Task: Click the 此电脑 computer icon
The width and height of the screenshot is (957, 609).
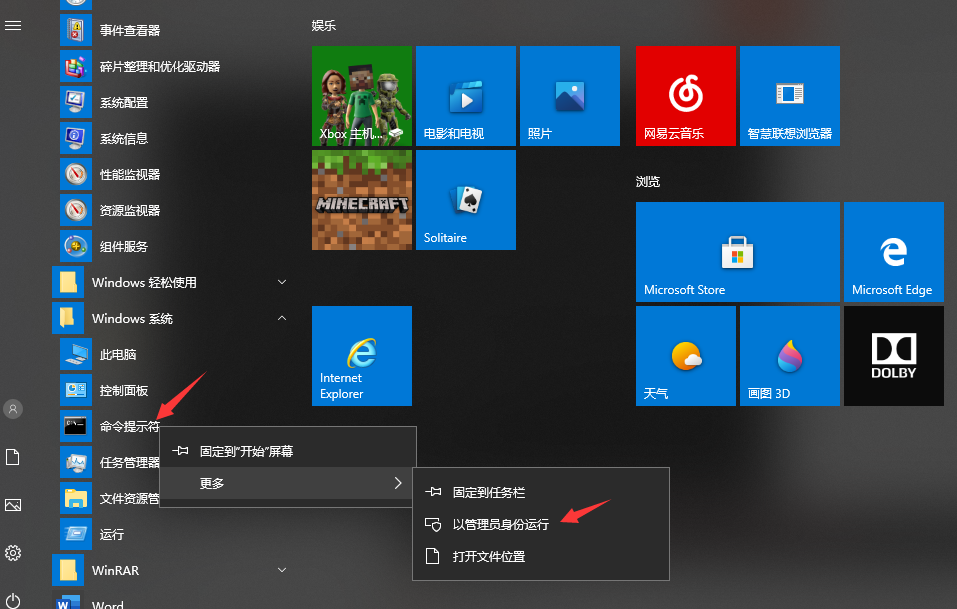Action: [76, 355]
